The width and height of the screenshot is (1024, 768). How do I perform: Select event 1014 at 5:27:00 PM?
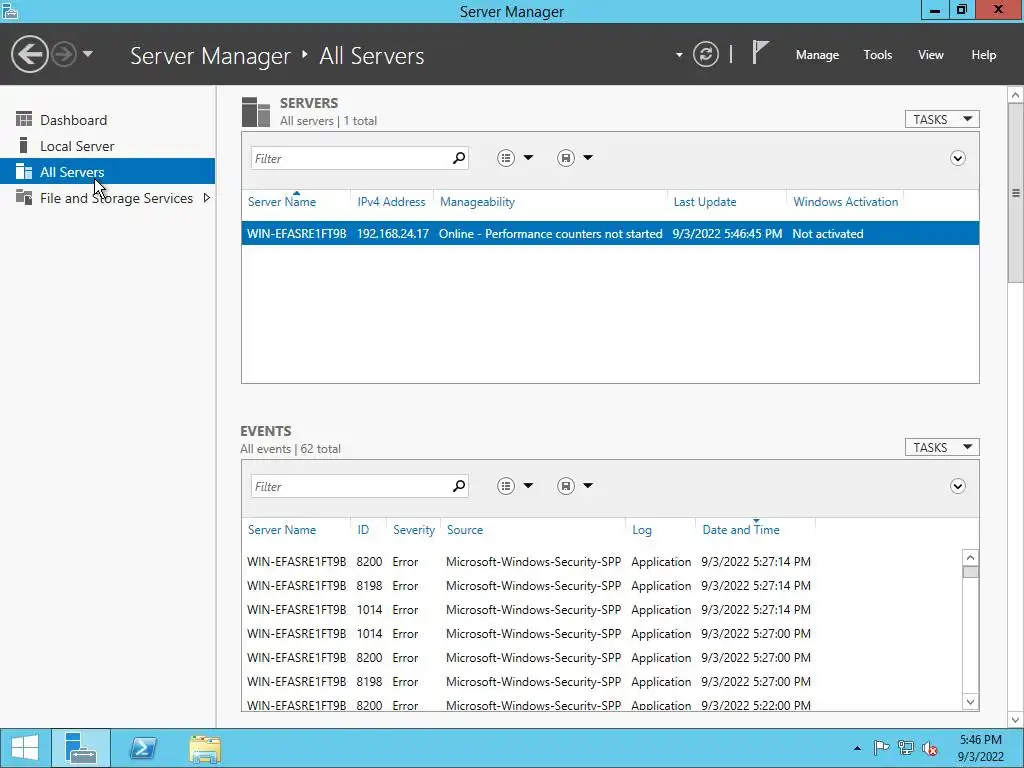601,633
